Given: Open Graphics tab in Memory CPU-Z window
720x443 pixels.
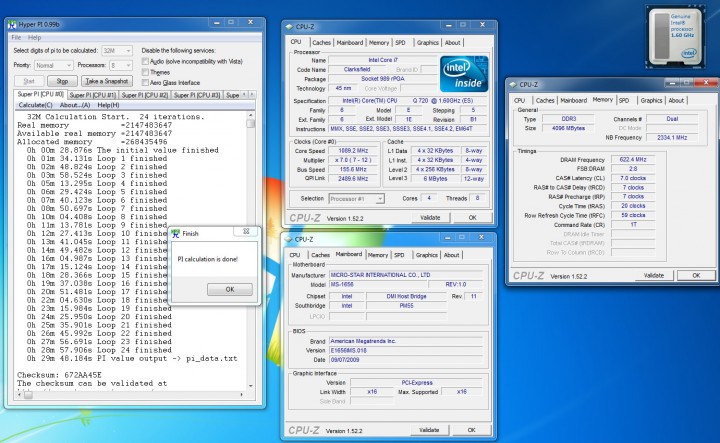Looking at the screenshot, I should [651, 101].
